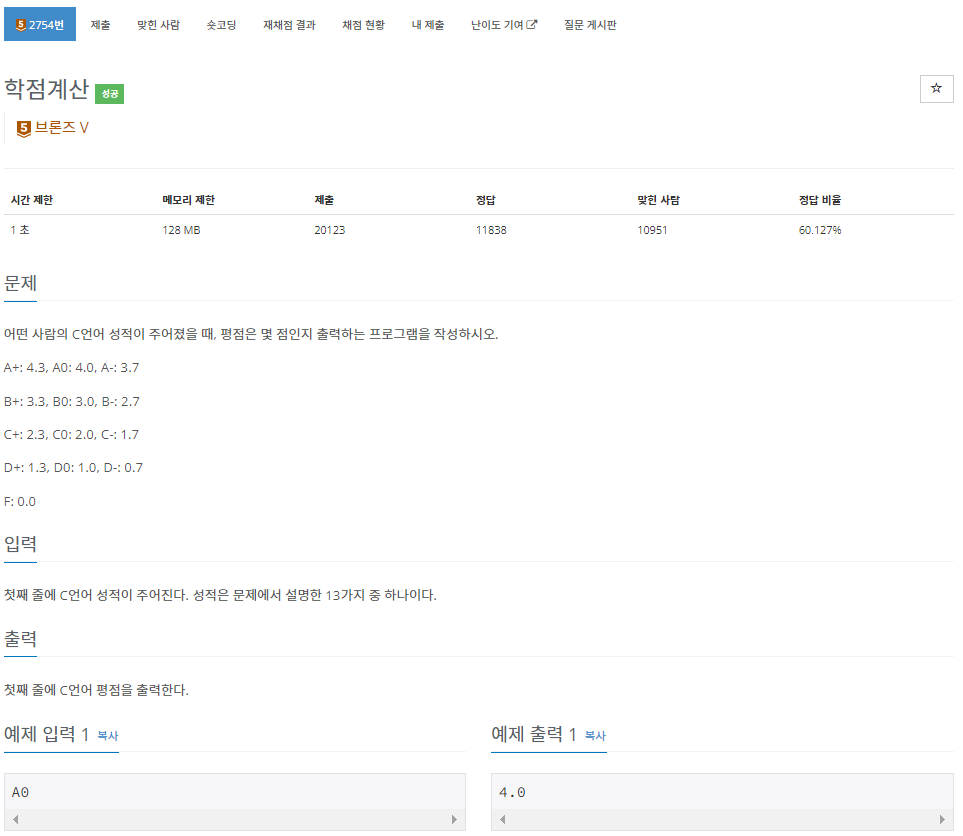Click the 예제 입력 1 heading
Image resolution: width=963 pixels, height=836 pixels.
47,734
